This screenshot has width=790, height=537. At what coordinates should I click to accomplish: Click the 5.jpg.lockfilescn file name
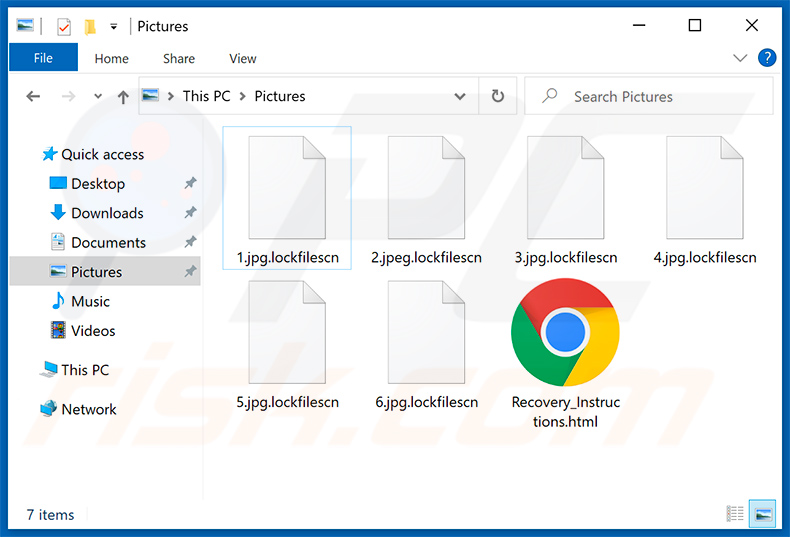click(288, 402)
